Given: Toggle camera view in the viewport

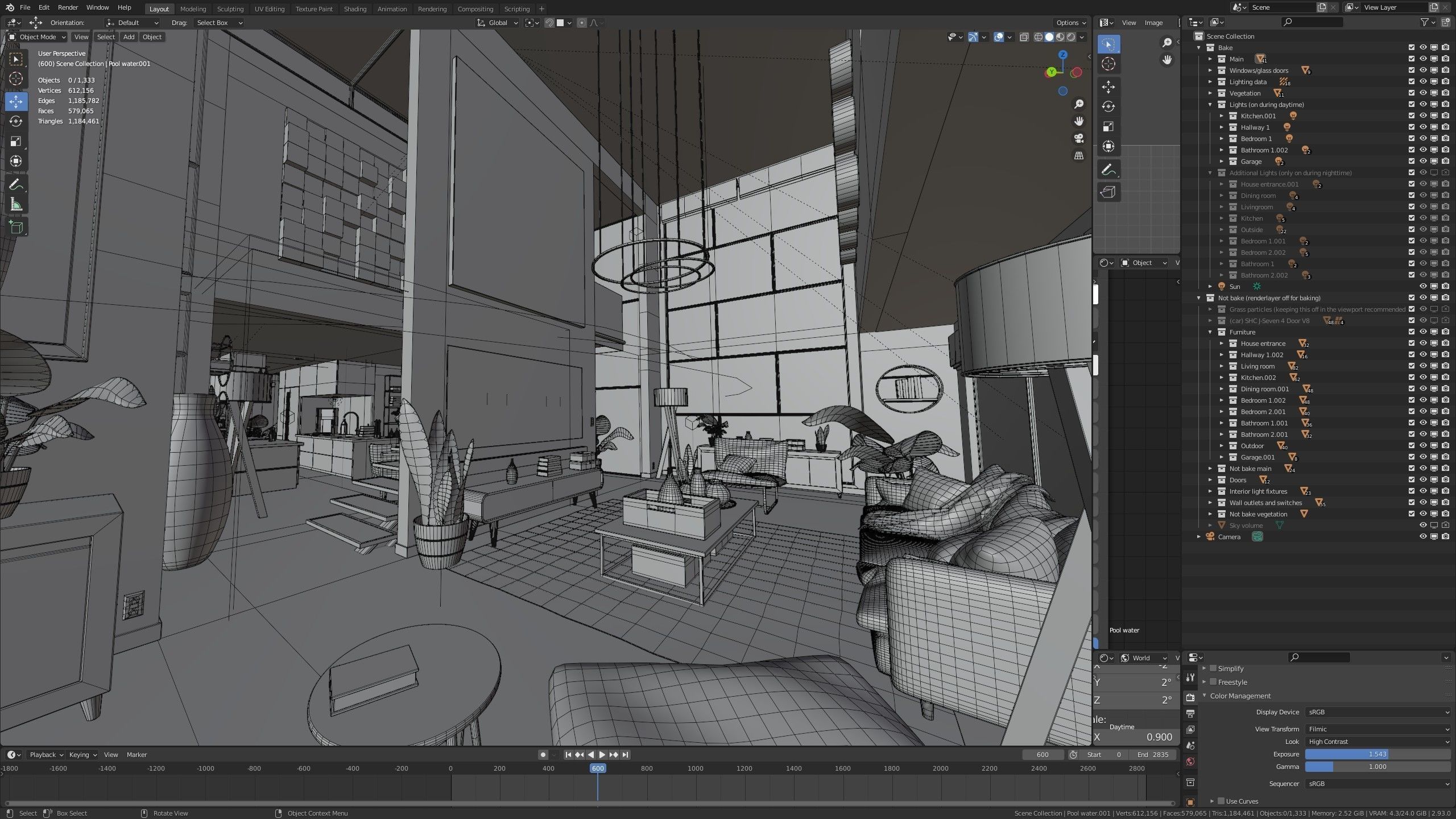Looking at the screenshot, I should tap(1078, 138).
